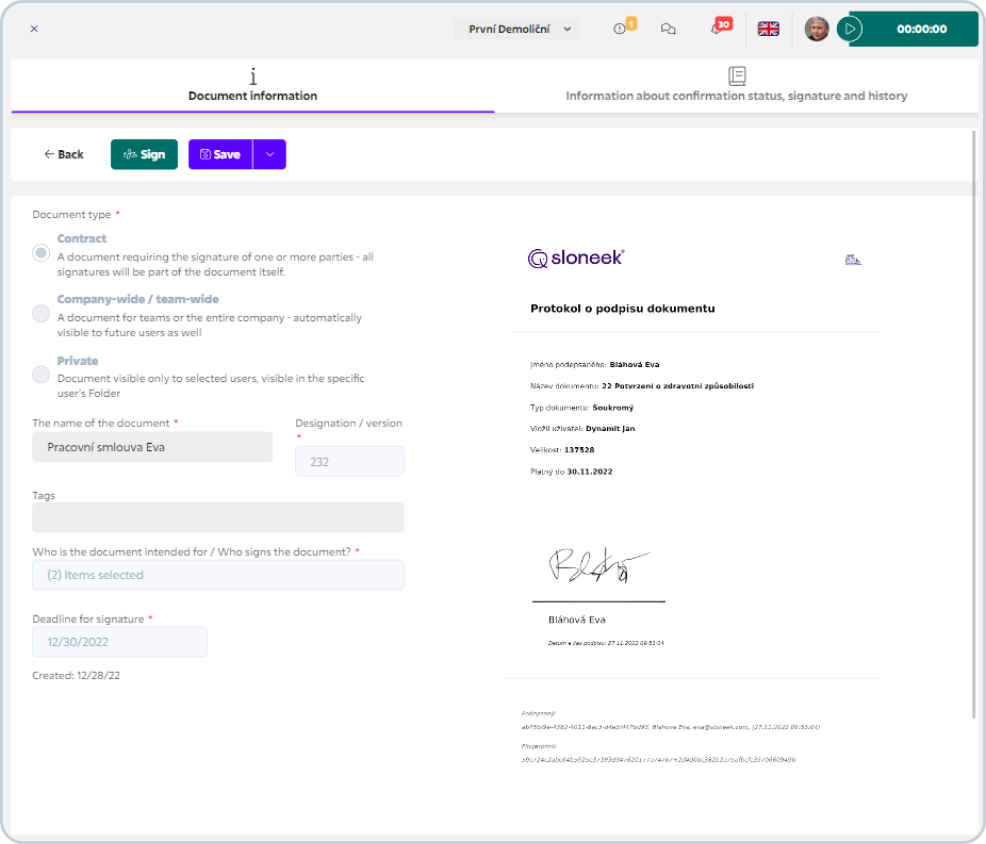Select the Contract document type radio
Screen dimensions: 986x844
[x=41, y=253]
